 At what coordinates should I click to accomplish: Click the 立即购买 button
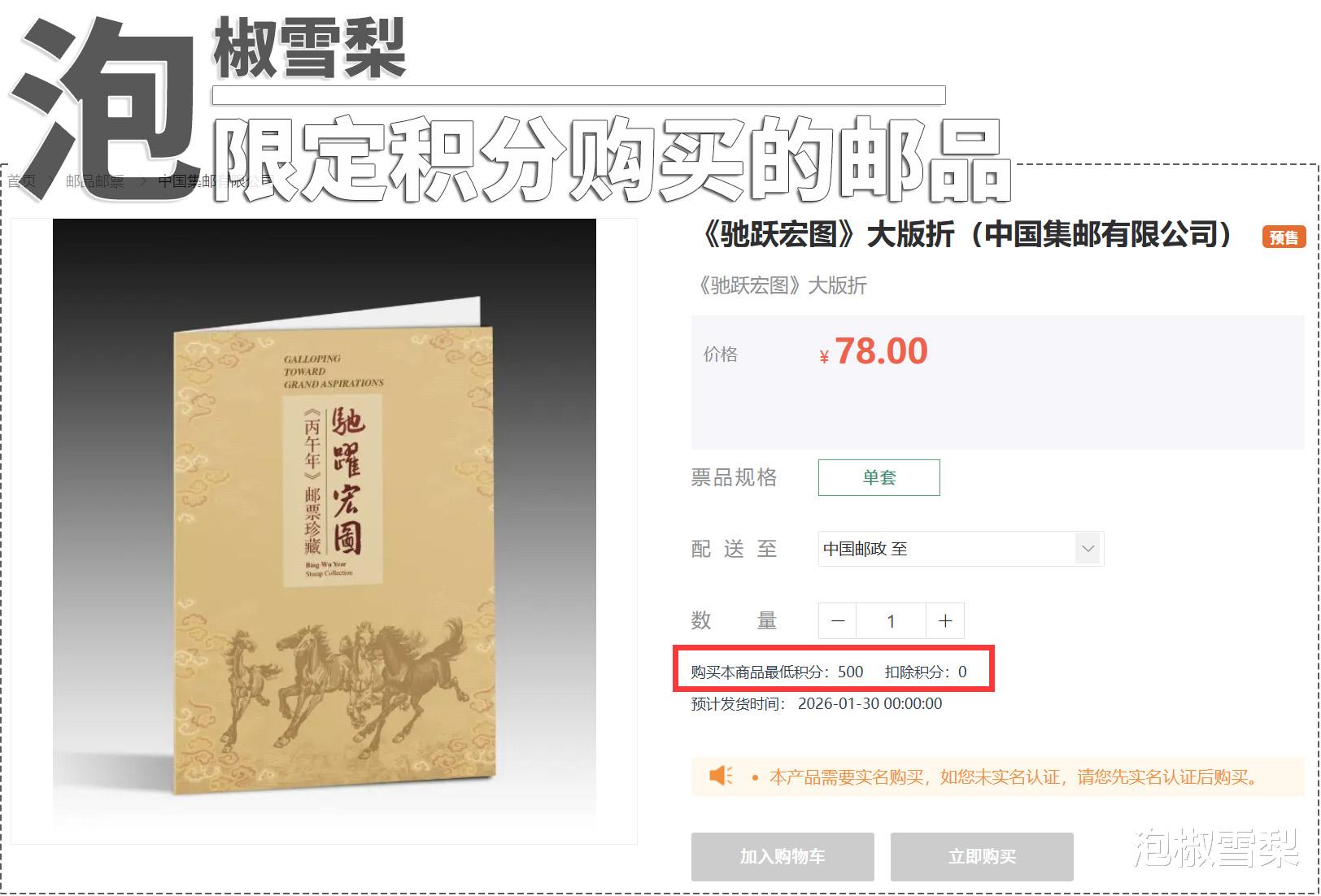[x=982, y=856]
